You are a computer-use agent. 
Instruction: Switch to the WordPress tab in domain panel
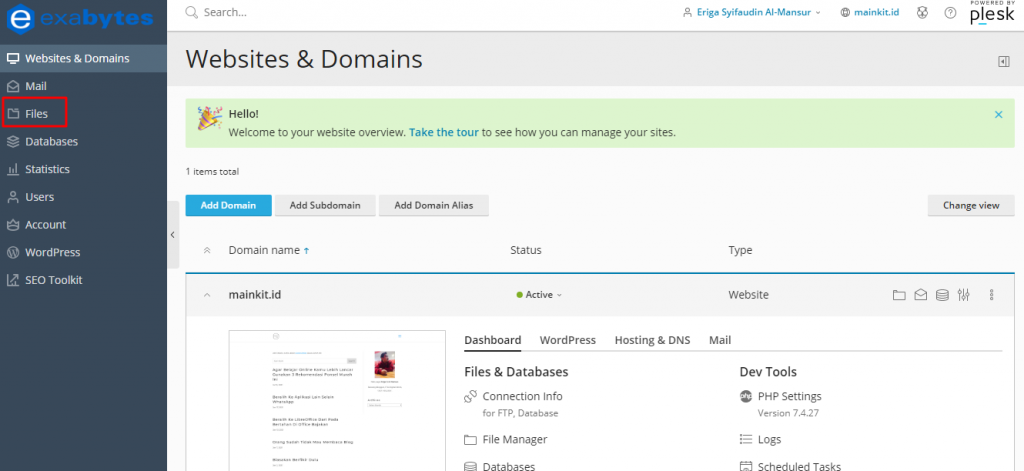pos(567,340)
